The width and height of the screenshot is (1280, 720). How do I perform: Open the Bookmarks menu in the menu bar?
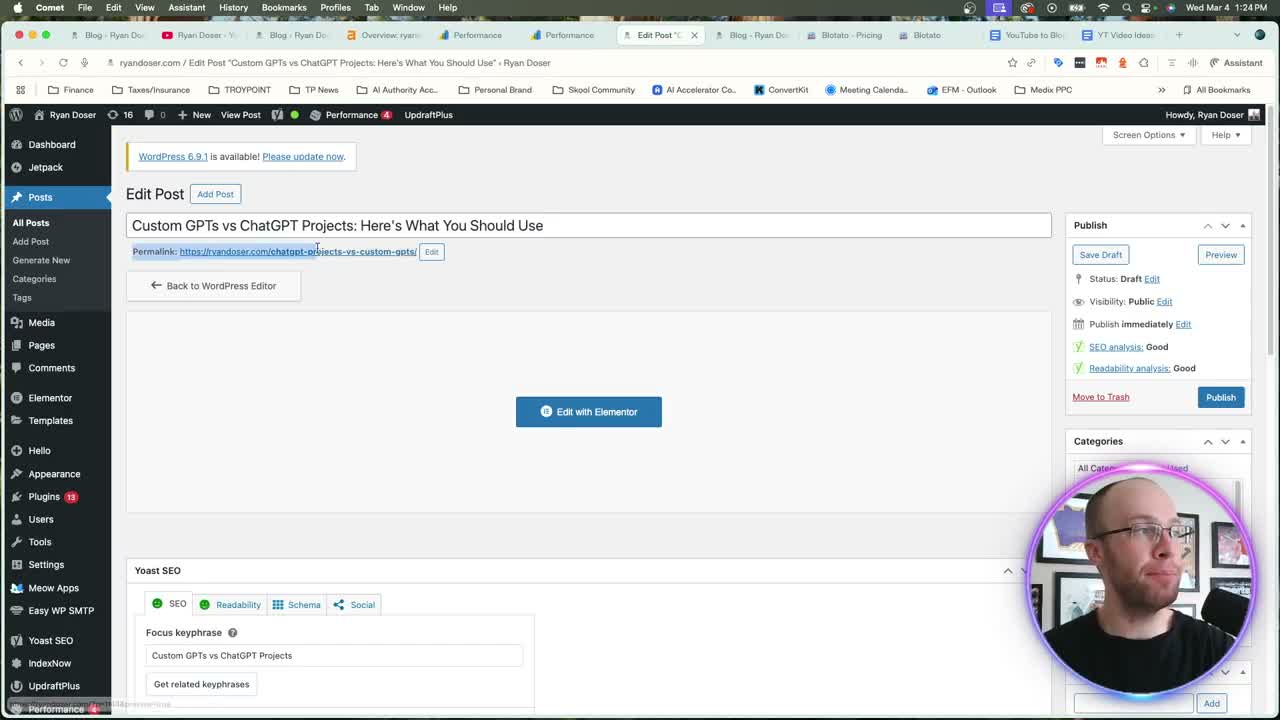(284, 8)
